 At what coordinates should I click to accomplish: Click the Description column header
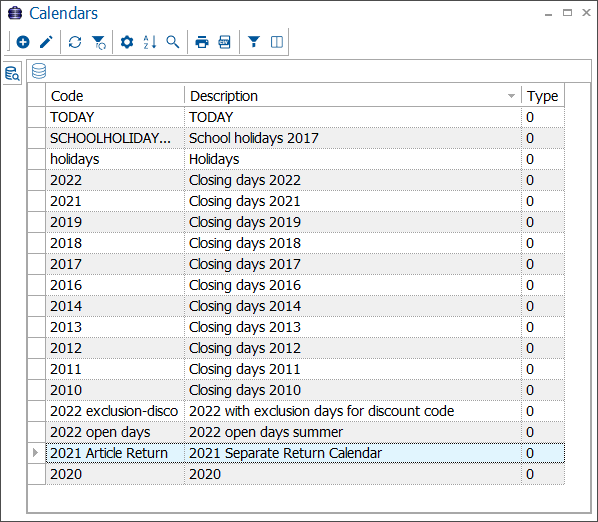pos(353,96)
